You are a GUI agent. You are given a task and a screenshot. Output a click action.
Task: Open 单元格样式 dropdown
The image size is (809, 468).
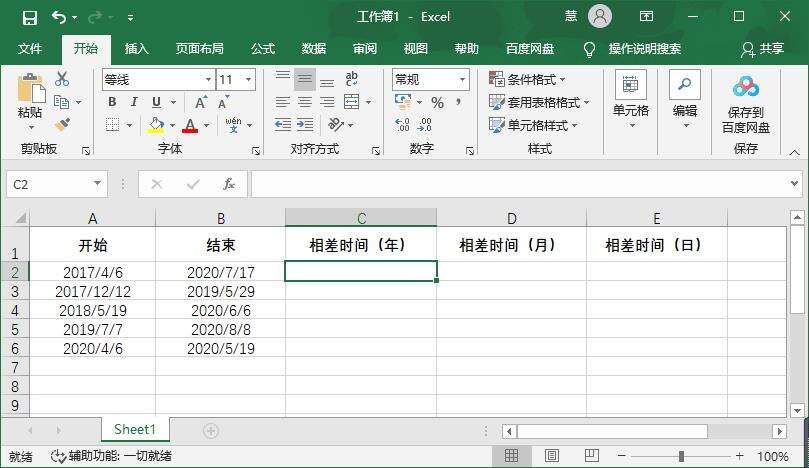tap(533, 125)
